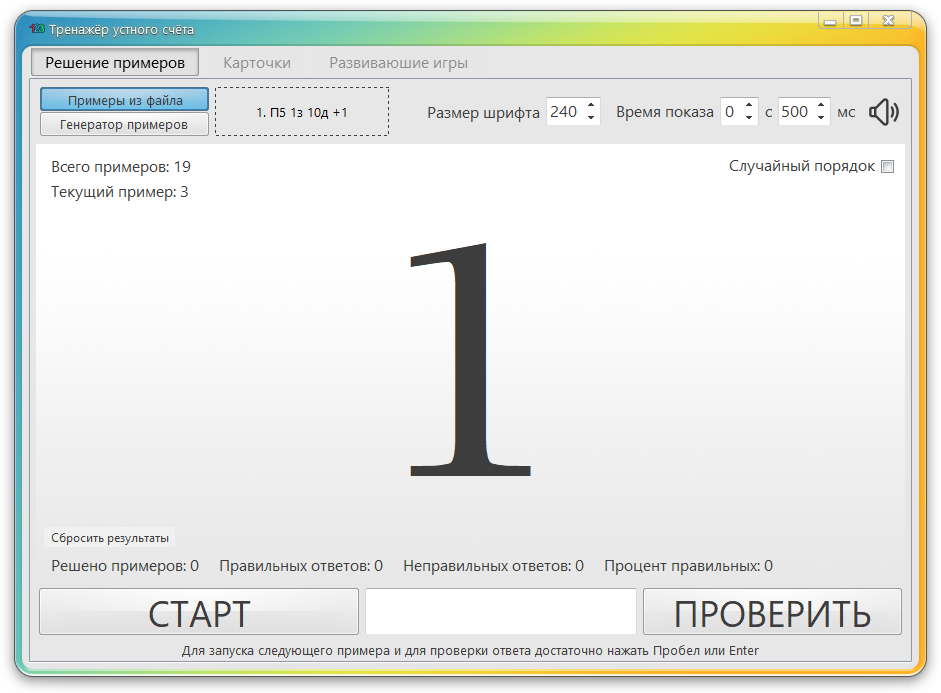Increase the milliseconds value with up arrow
Viewport: 941px width, 693px height.
click(x=820, y=105)
